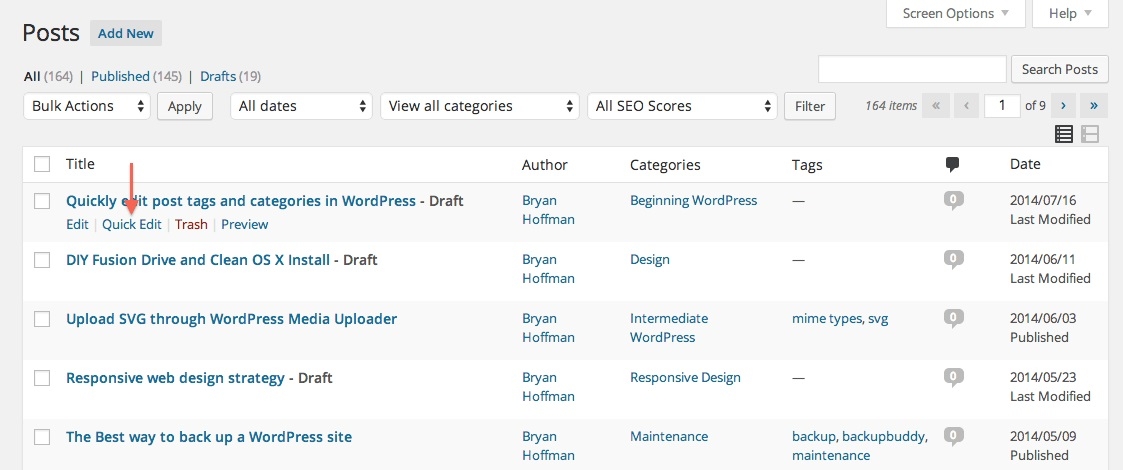Click the Search Posts button

coord(1060,69)
